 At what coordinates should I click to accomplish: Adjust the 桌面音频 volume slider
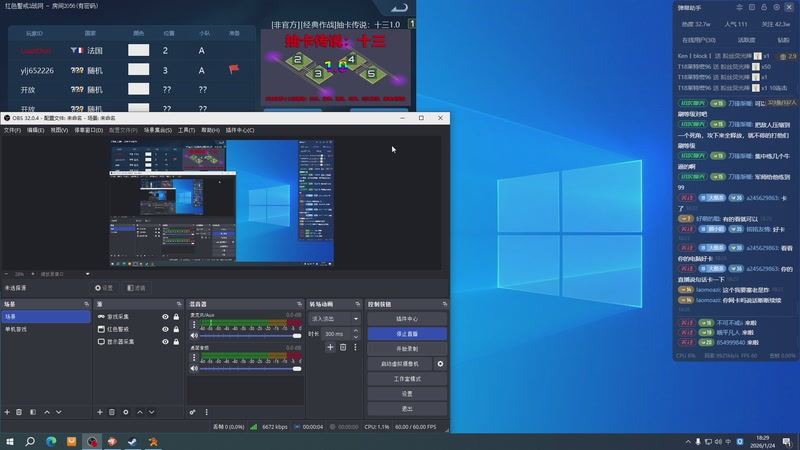[x=250, y=368]
